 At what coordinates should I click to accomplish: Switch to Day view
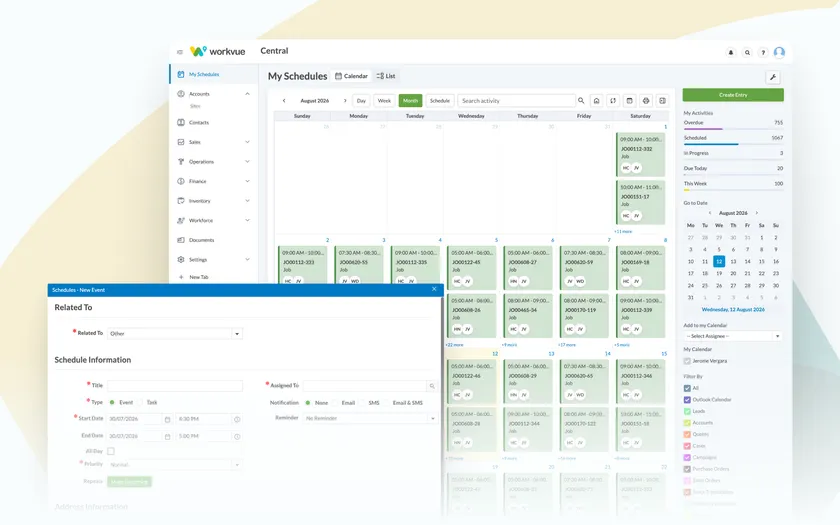[362, 101]
